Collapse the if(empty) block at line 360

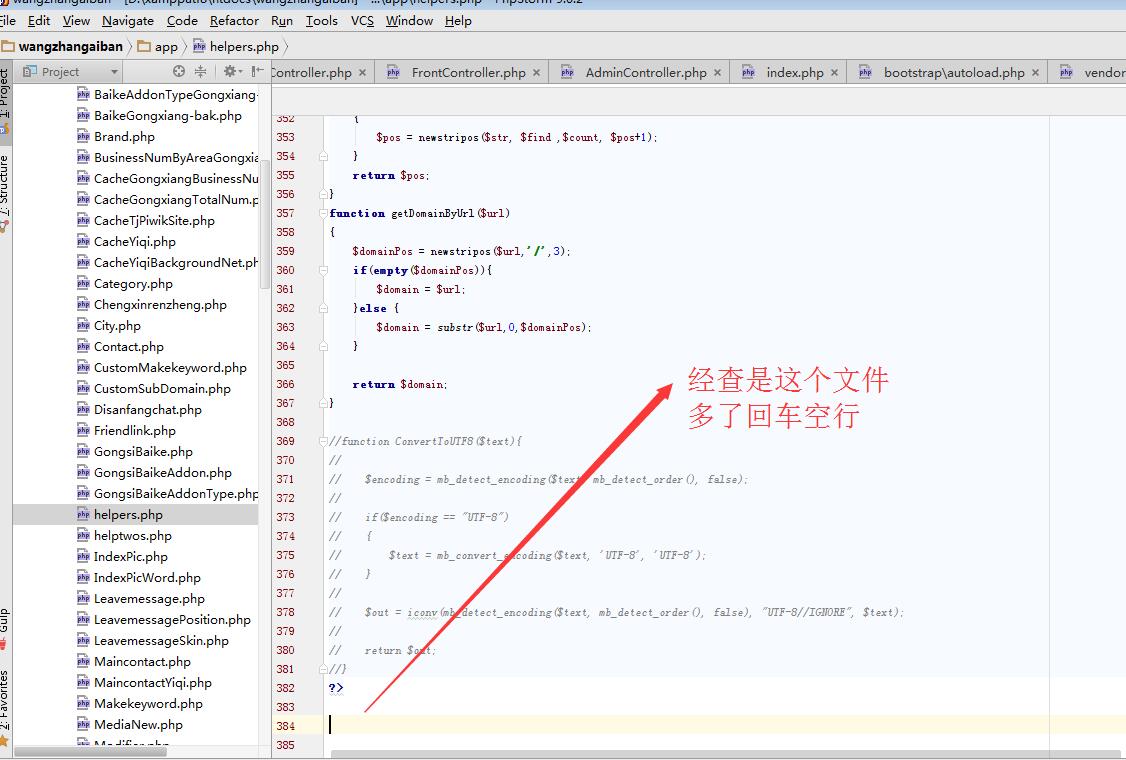coord(324,270)
